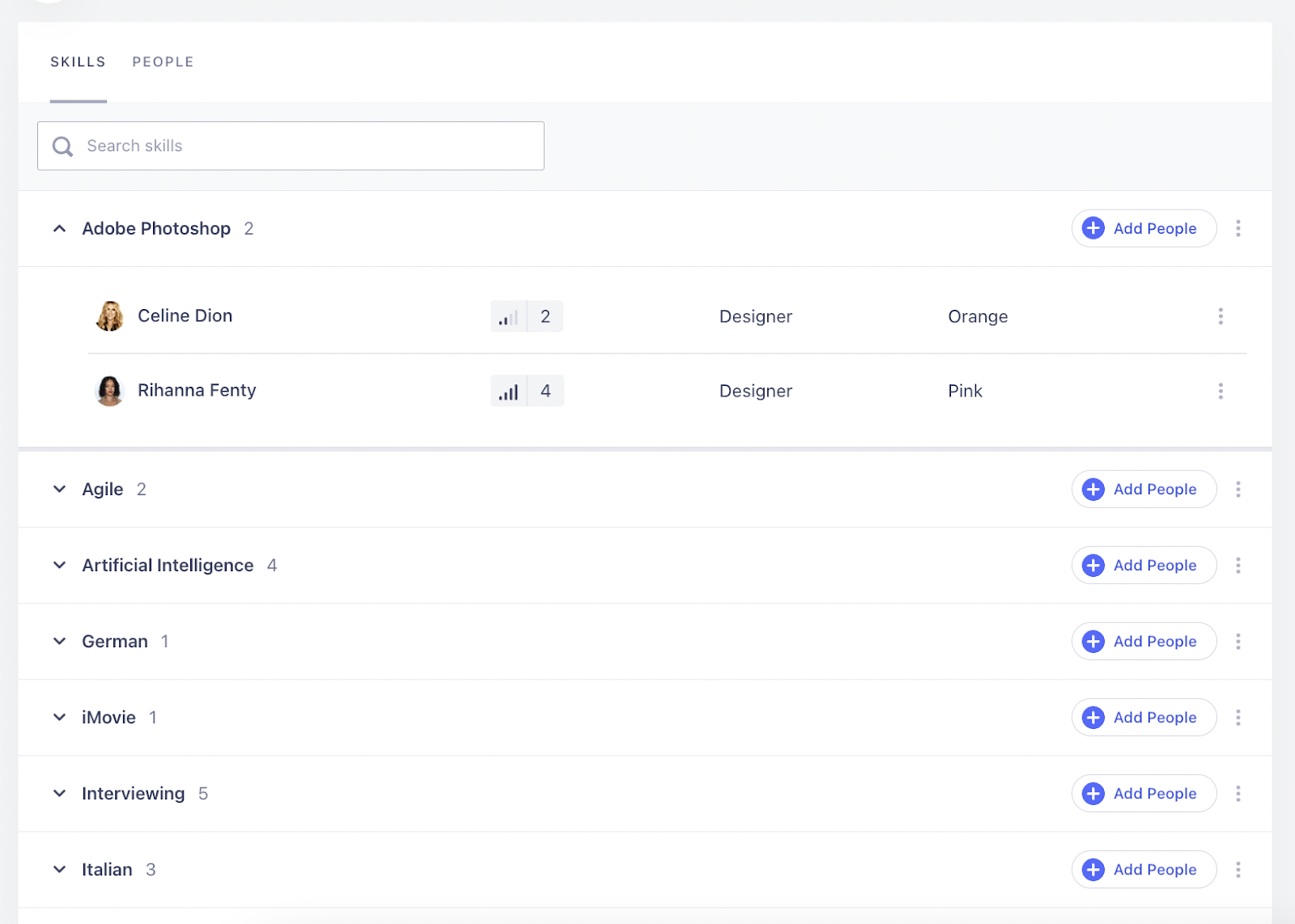Open the kebab menu for Agile skill
Image resolution: width=1295 pixels, height=924 pixels.
[1238, 490]
